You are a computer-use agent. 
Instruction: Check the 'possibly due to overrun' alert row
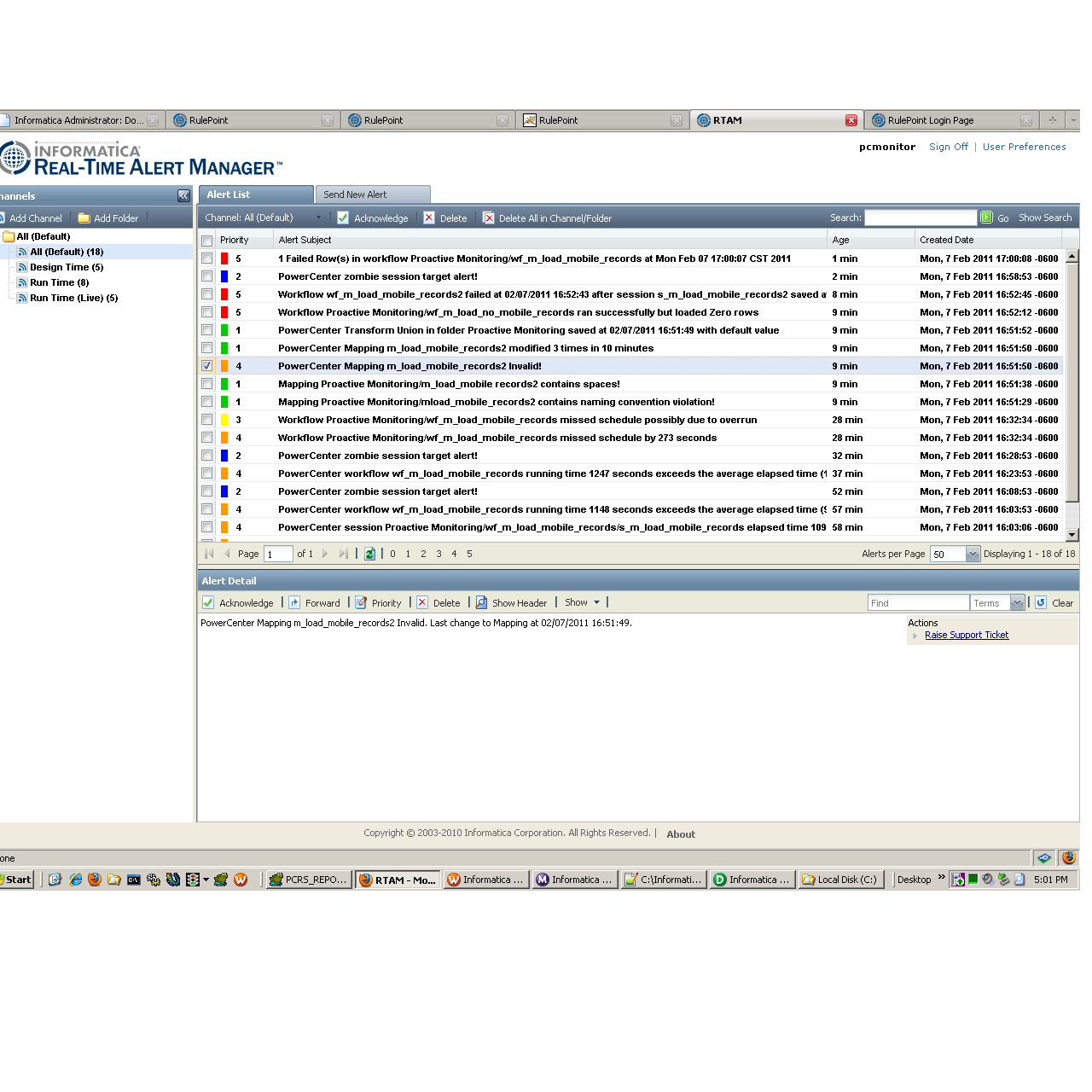click(206, 420)
